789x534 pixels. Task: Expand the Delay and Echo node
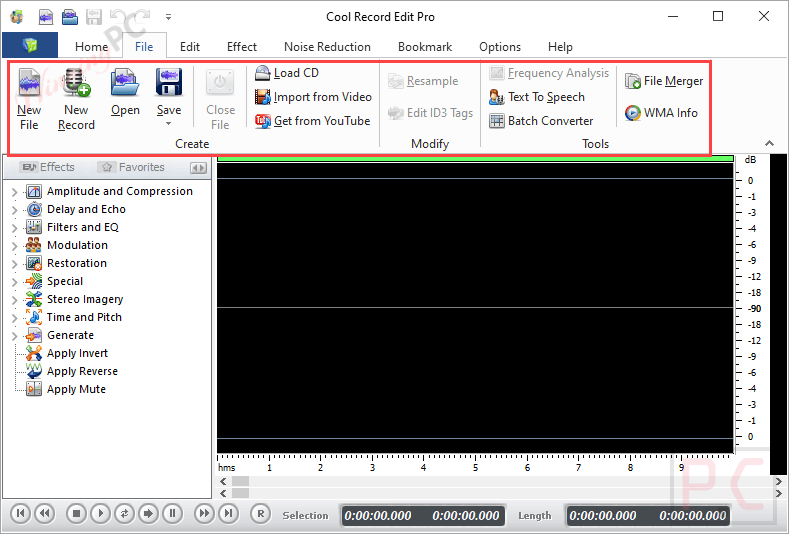[x=14, y=210]
